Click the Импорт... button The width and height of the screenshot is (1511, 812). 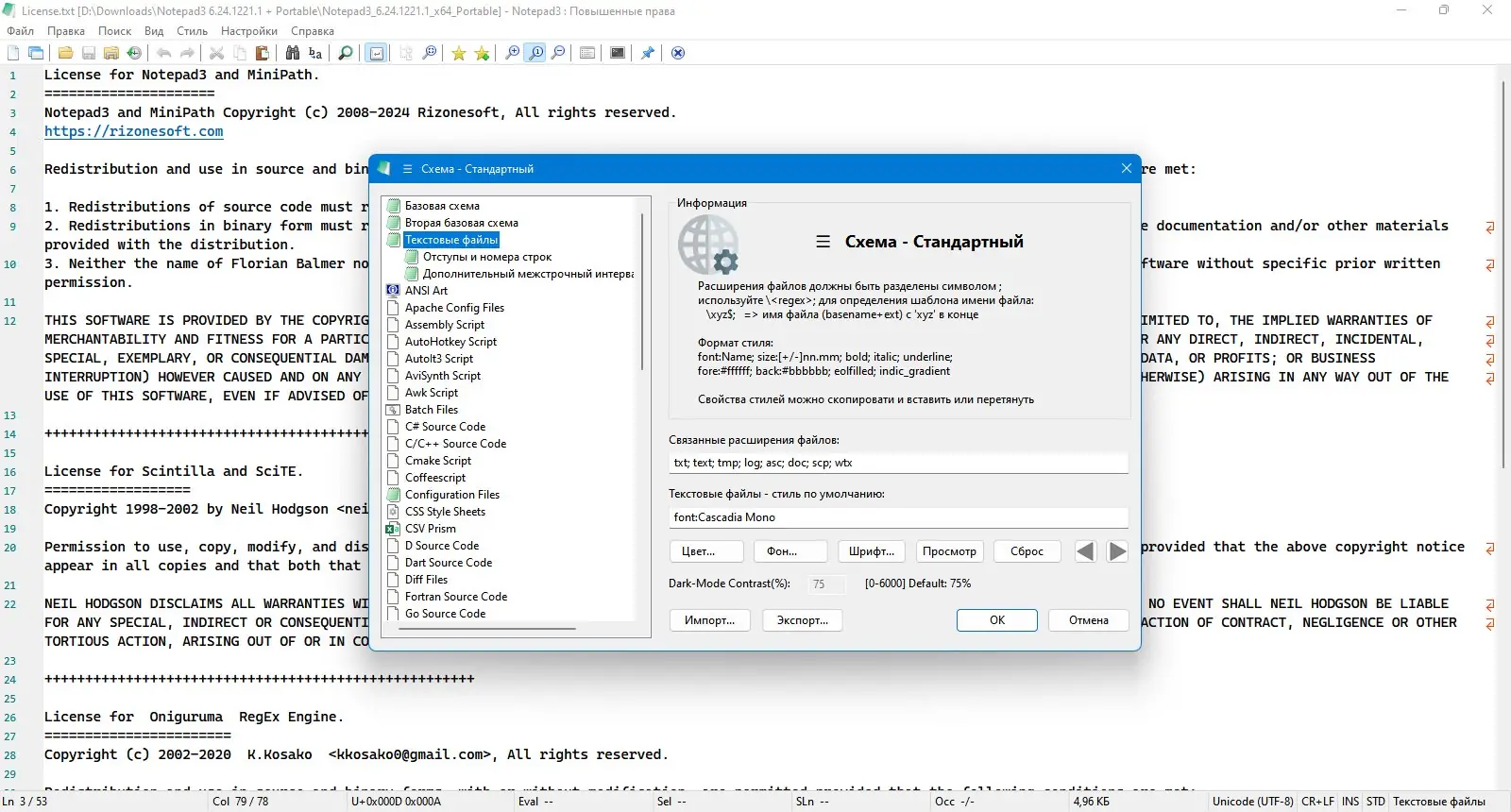pos(710,620)
